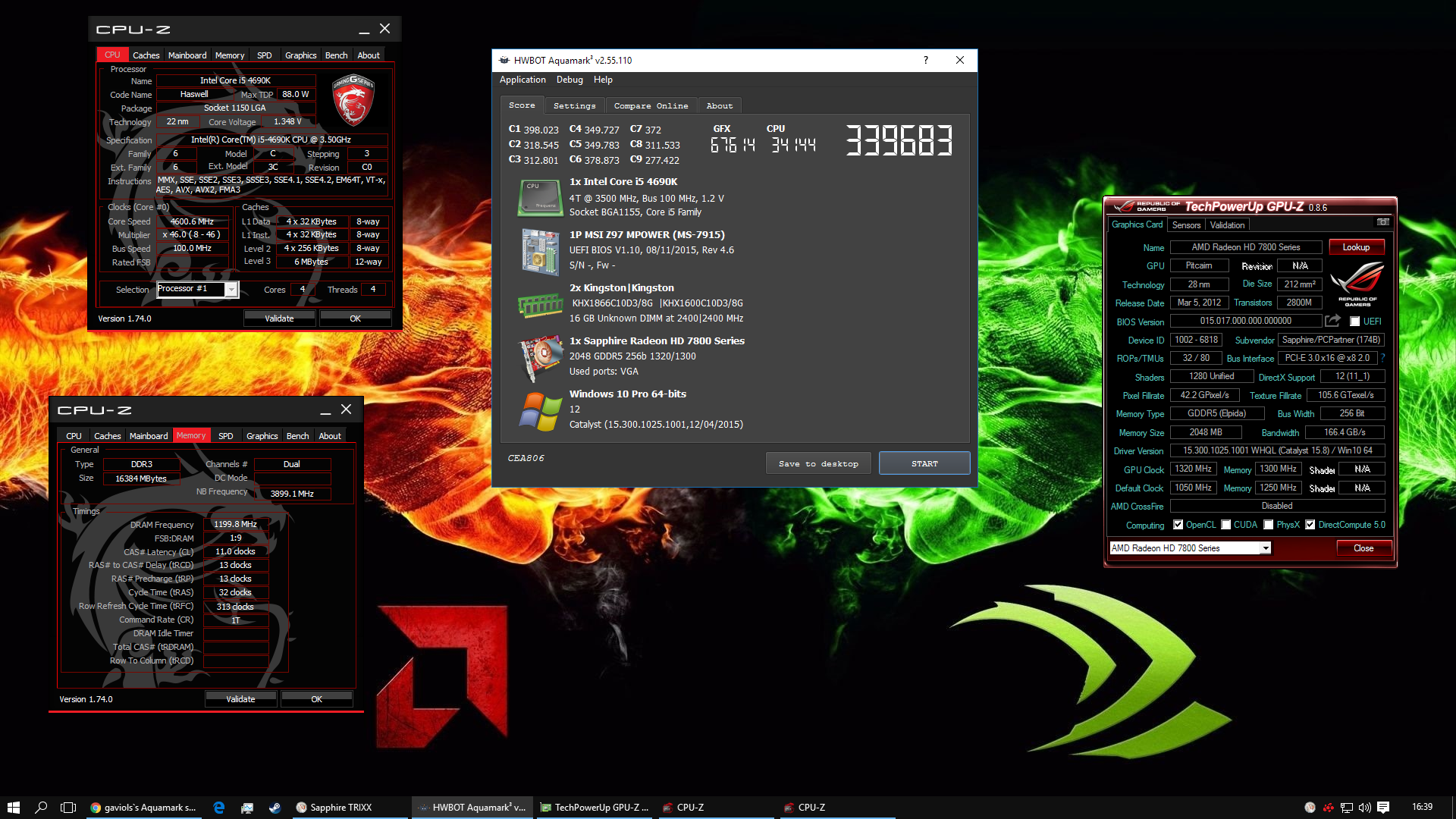The image size is (1456, 819).
Task: Click the total score 339683 in Aquamark
Action: tap(899, 141)
